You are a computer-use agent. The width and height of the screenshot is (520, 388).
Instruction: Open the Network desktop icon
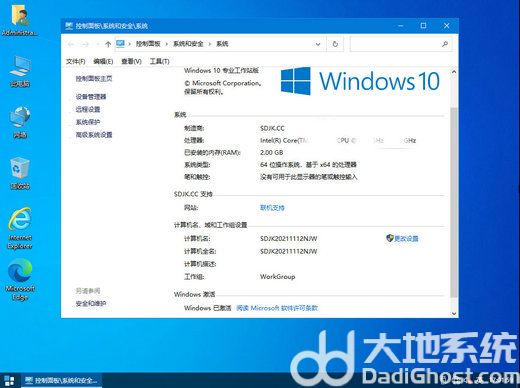coord(20,122)
